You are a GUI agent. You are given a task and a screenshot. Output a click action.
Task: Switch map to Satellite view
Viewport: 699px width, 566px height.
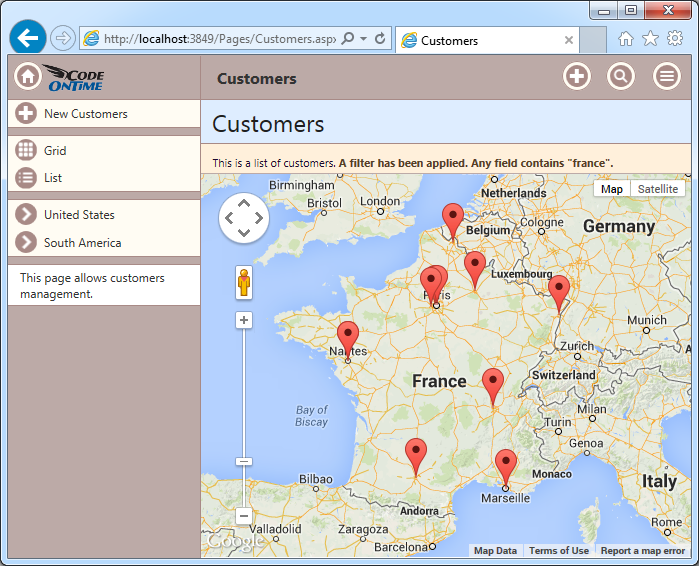pos(658,189)
